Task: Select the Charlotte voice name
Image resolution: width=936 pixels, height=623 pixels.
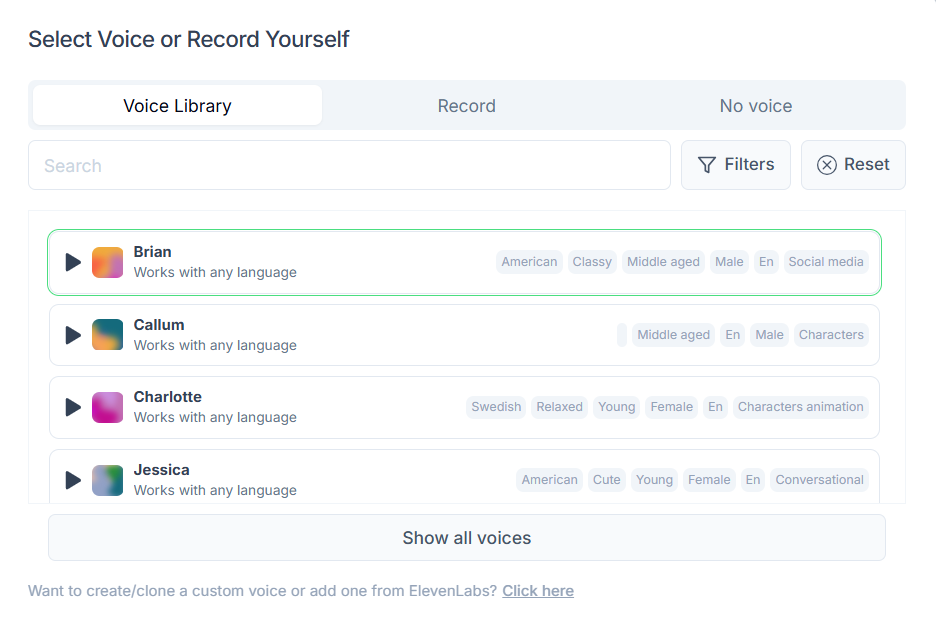Action: 168,397
